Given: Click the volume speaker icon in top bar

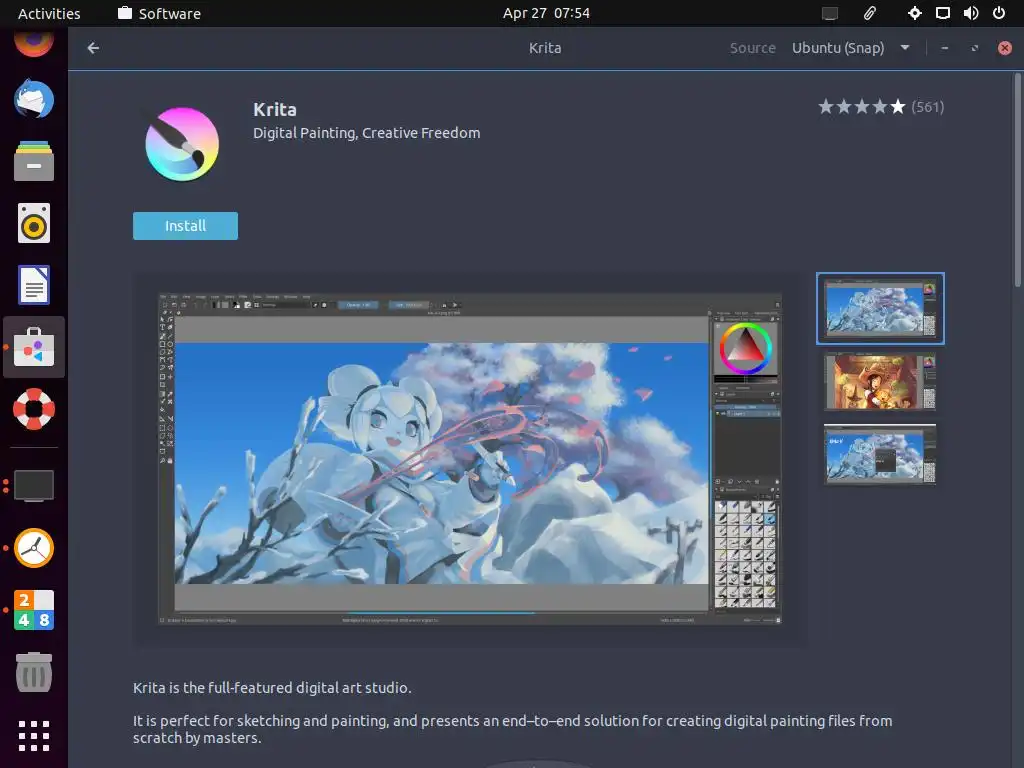Looking at the screenshot, I should [x=971, y=13].
